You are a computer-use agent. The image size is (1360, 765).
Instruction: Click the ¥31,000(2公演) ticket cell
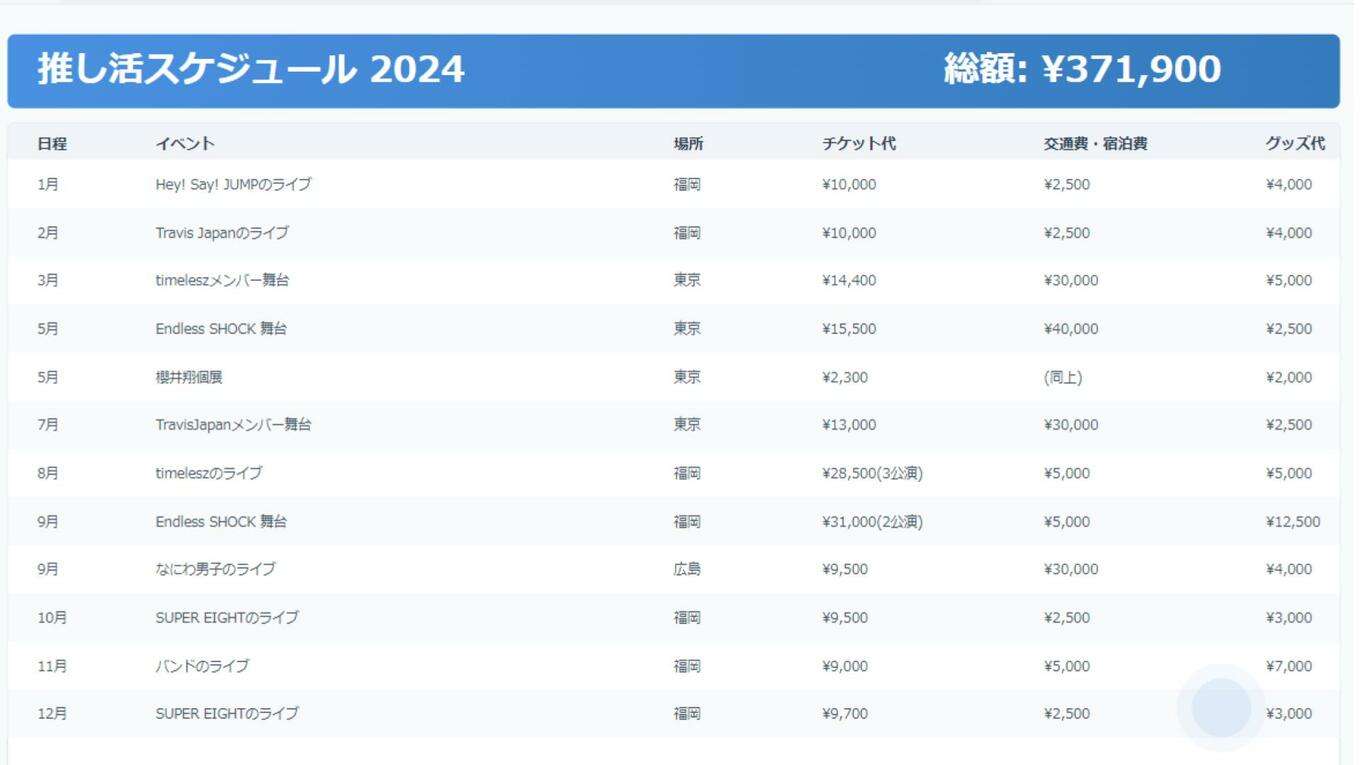(x=872, y=522)
